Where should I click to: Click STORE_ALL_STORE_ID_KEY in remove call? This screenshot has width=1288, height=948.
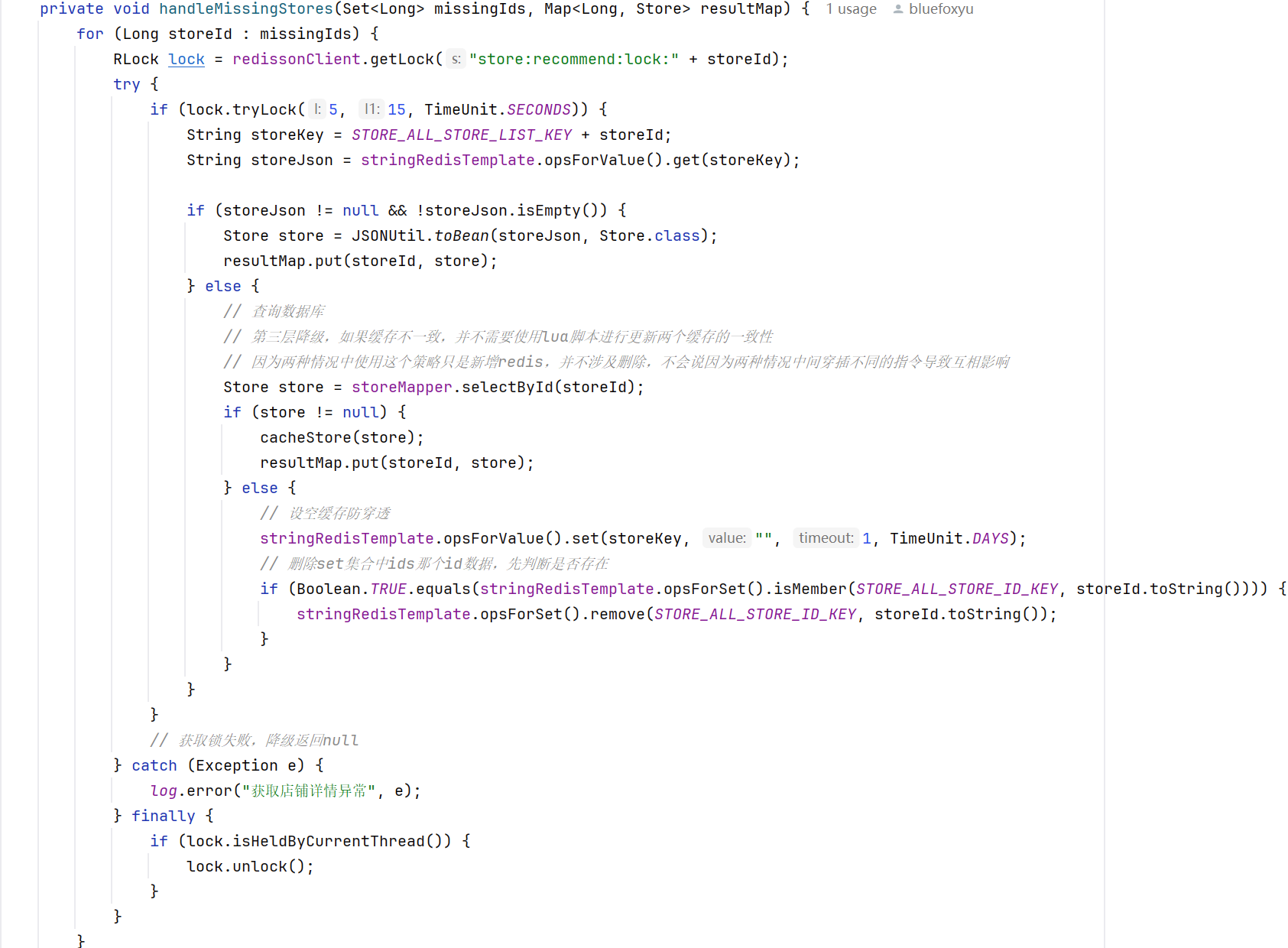755,614
